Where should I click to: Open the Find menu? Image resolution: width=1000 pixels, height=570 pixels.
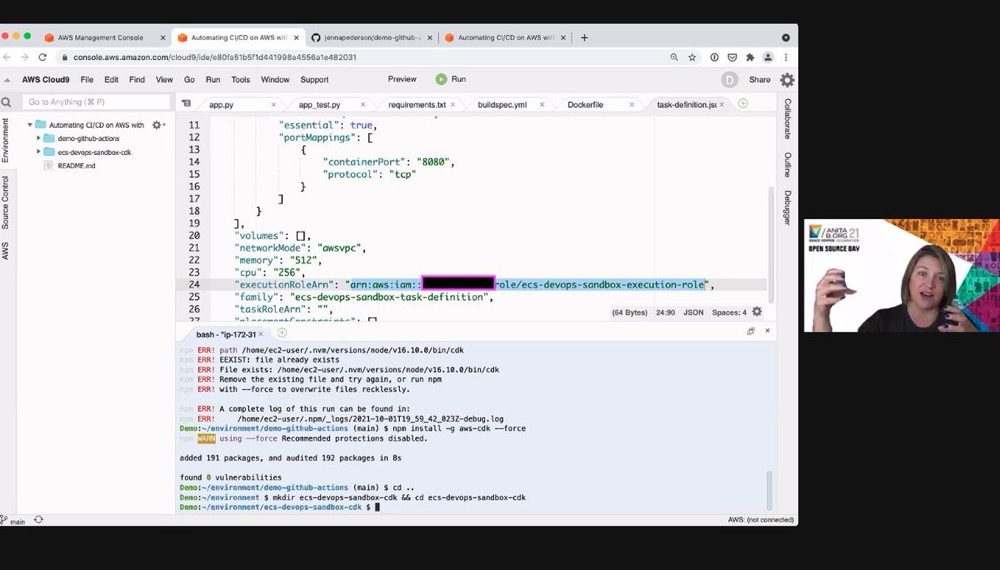tap(136, 80)
